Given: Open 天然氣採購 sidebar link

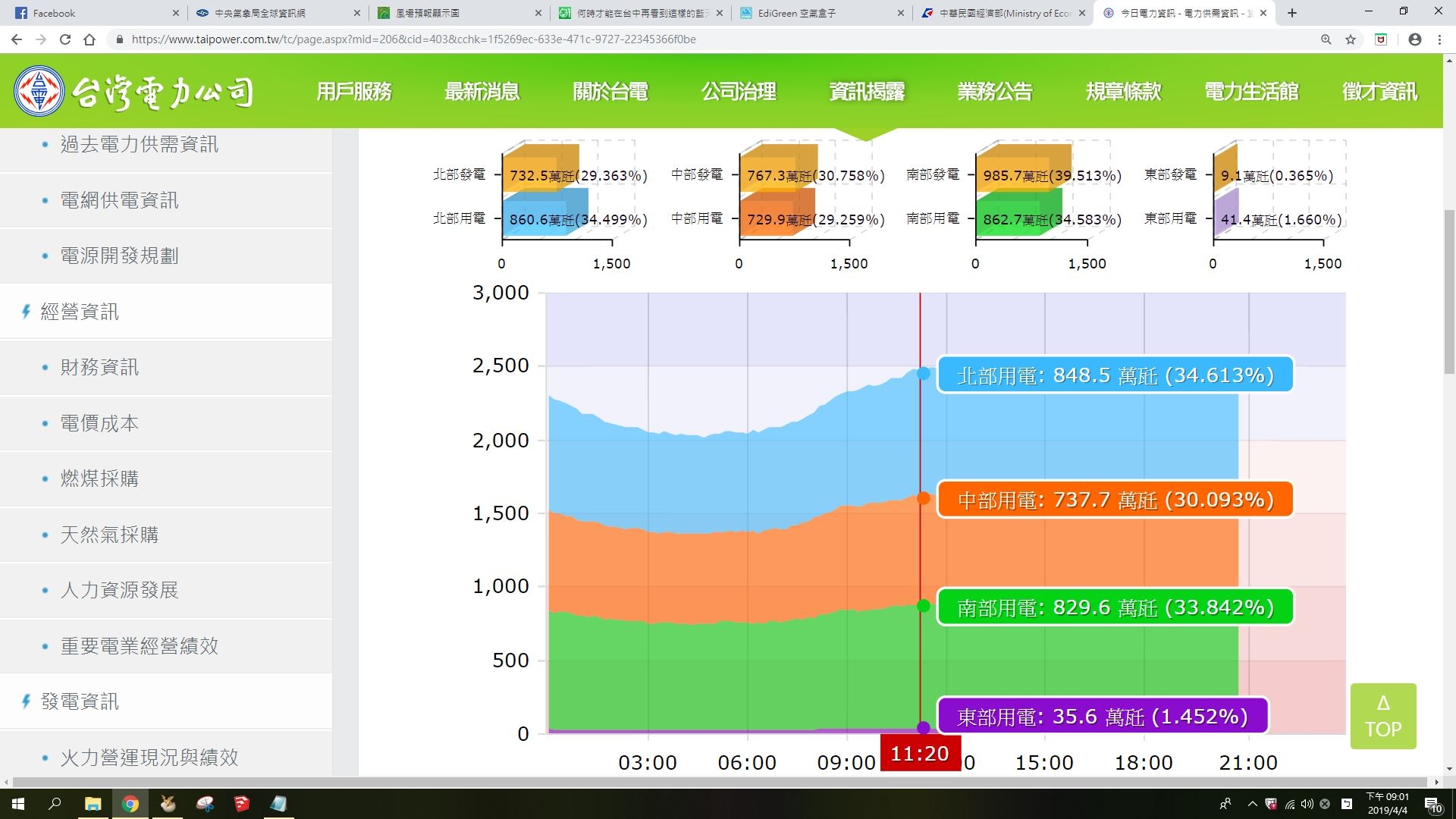Looking at the screenshot, I should click(110, 535).
